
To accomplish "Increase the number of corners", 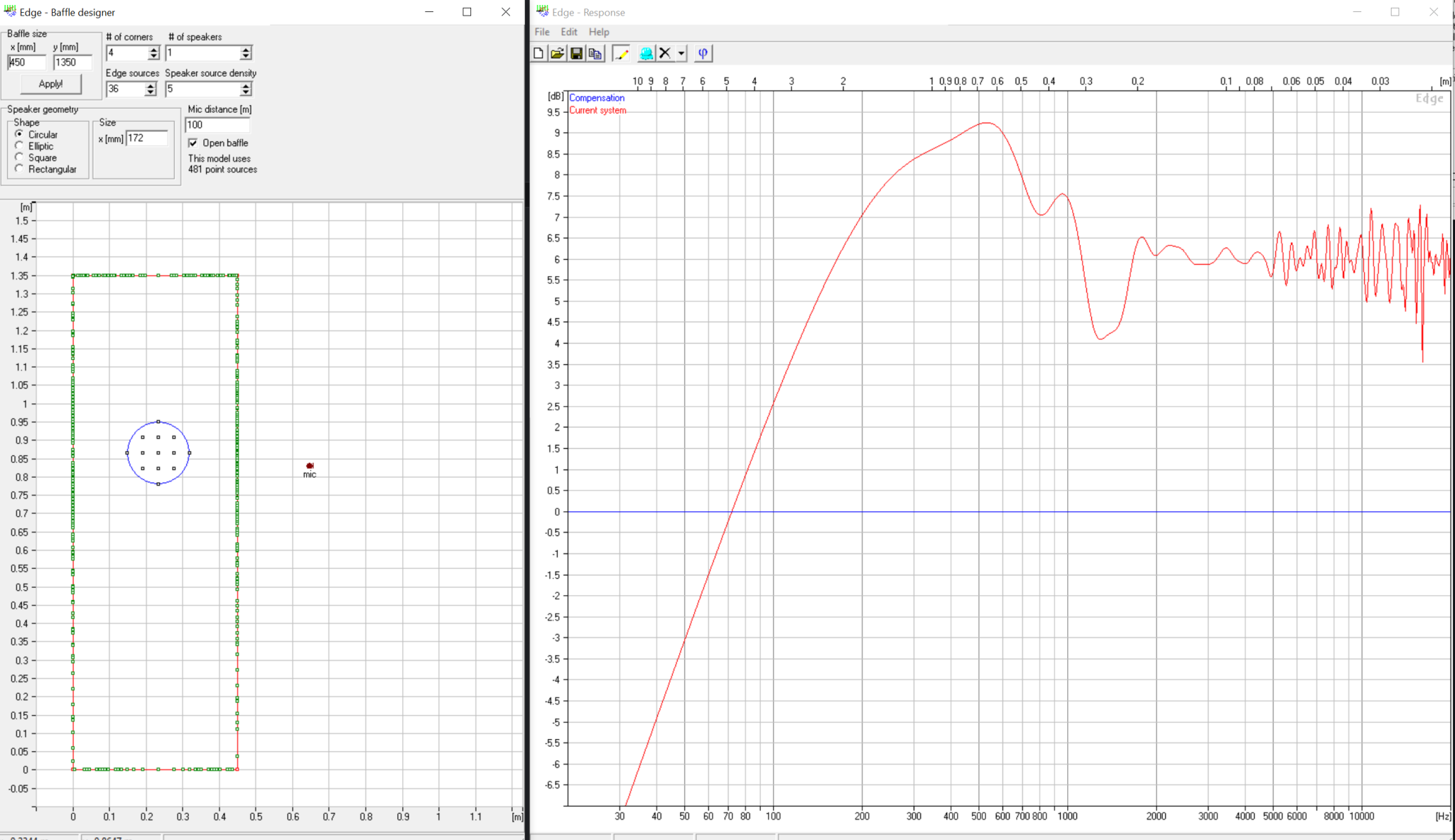I will click(153, 50).
